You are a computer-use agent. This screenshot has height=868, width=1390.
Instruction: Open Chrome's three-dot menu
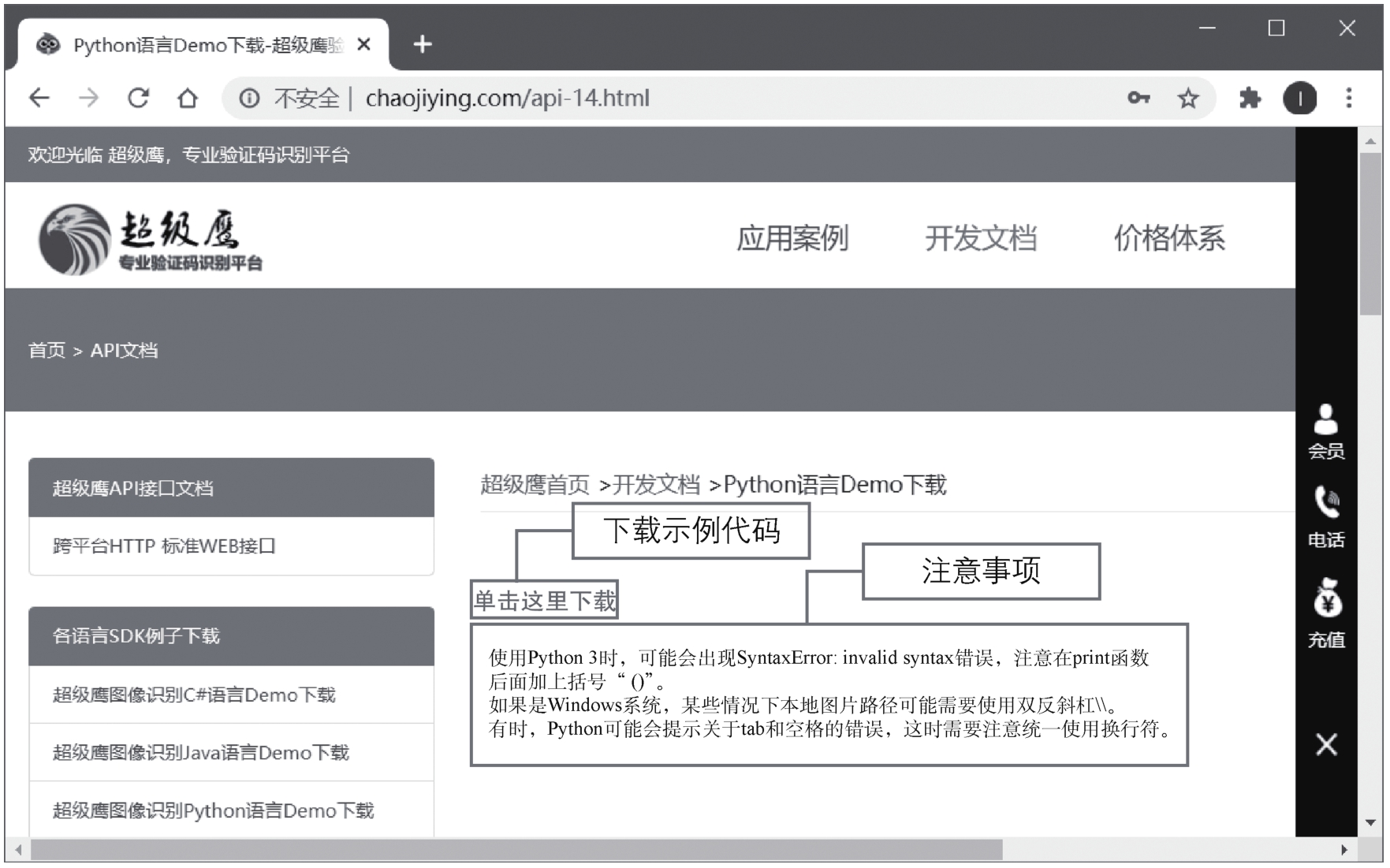click(x=1348, y=98)
